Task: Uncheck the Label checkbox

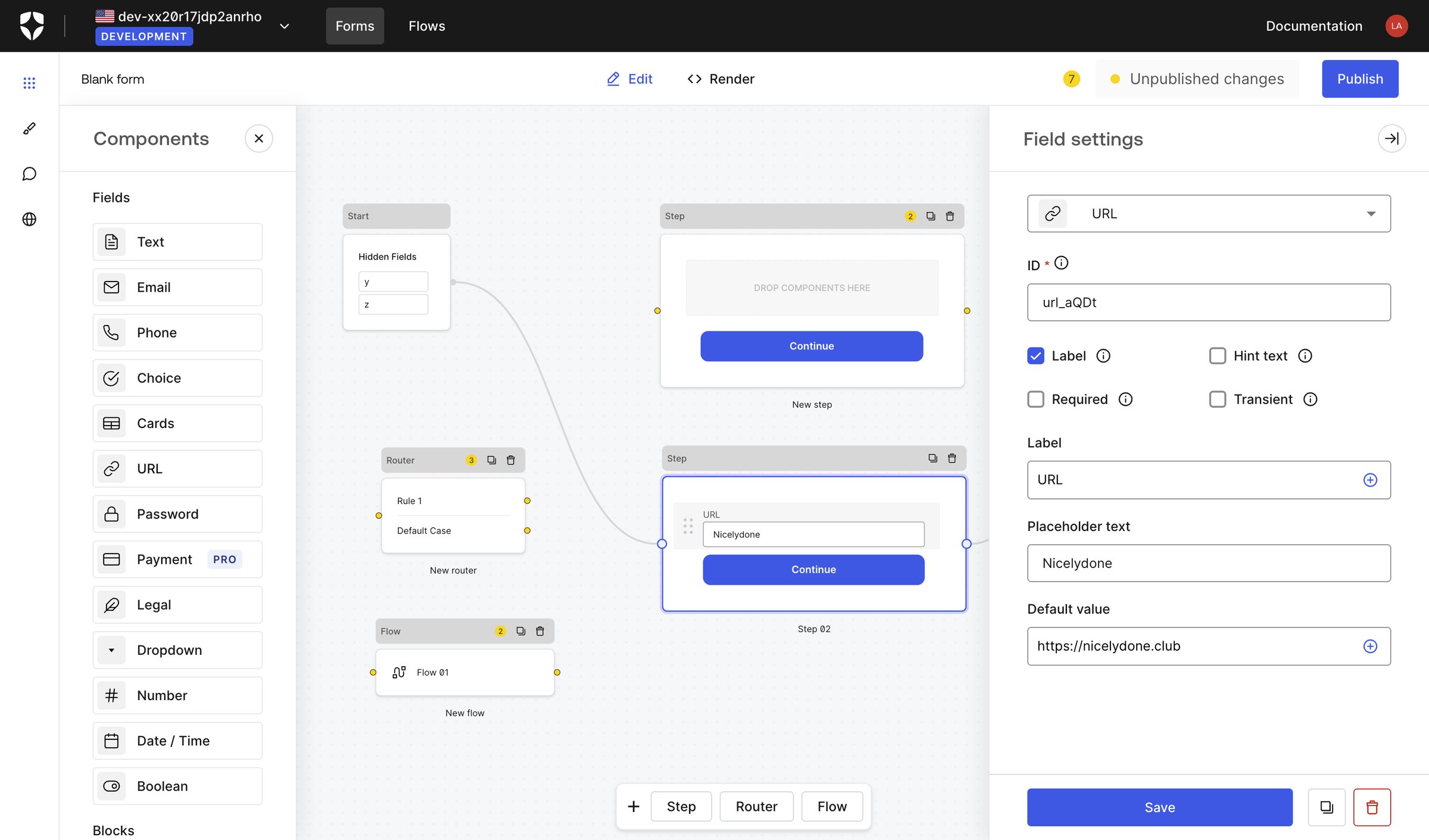Action: (1035, 355)
